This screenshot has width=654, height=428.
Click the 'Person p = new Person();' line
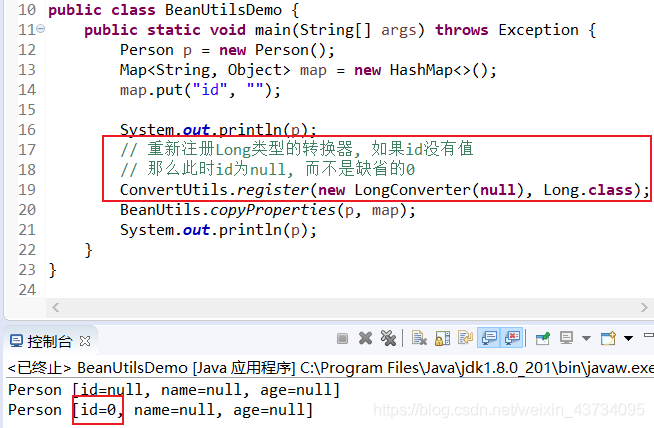(x=227, y=50)
